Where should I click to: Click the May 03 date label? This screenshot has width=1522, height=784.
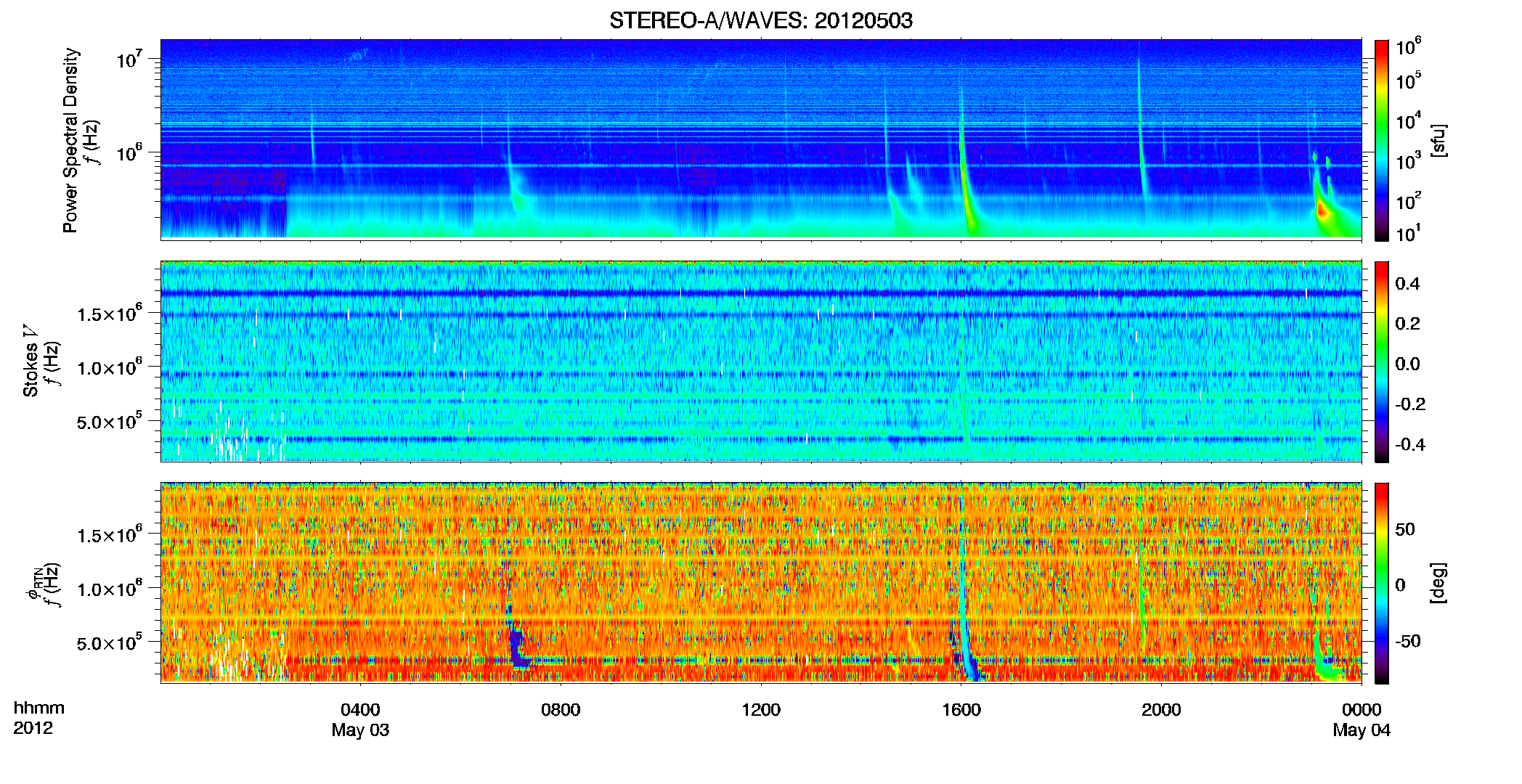click(x=360, y=730)
